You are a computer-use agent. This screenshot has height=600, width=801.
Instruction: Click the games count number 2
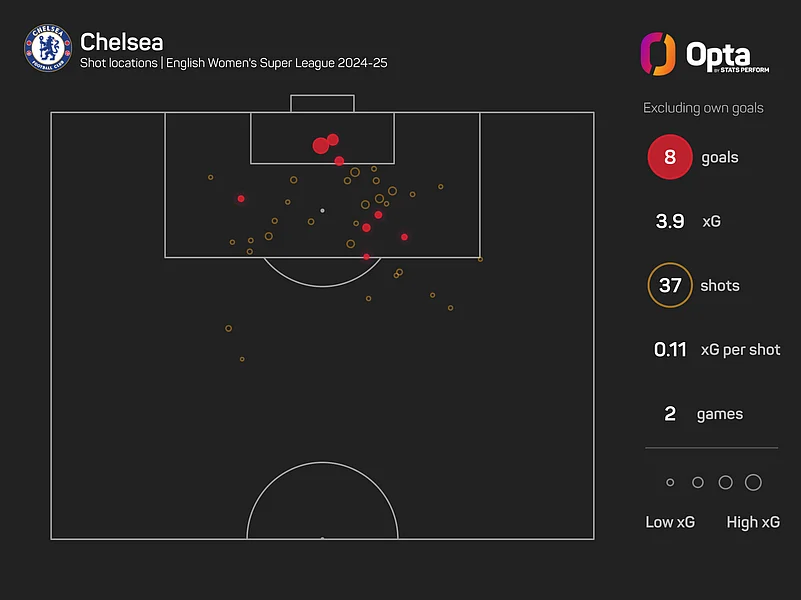click(x=670, y=414)
